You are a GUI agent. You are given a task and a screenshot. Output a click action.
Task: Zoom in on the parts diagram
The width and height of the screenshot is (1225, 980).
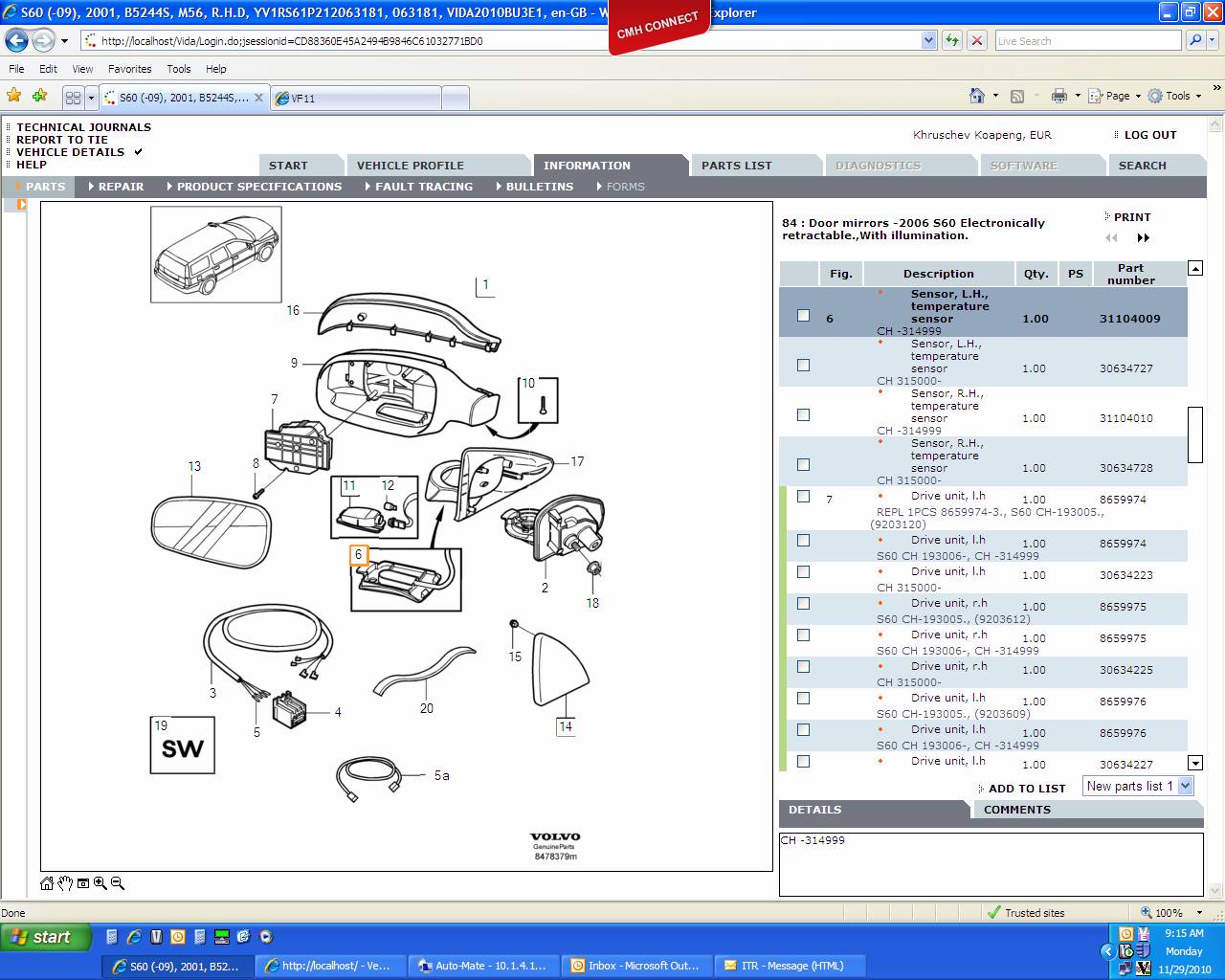click(x=100, y=883)
